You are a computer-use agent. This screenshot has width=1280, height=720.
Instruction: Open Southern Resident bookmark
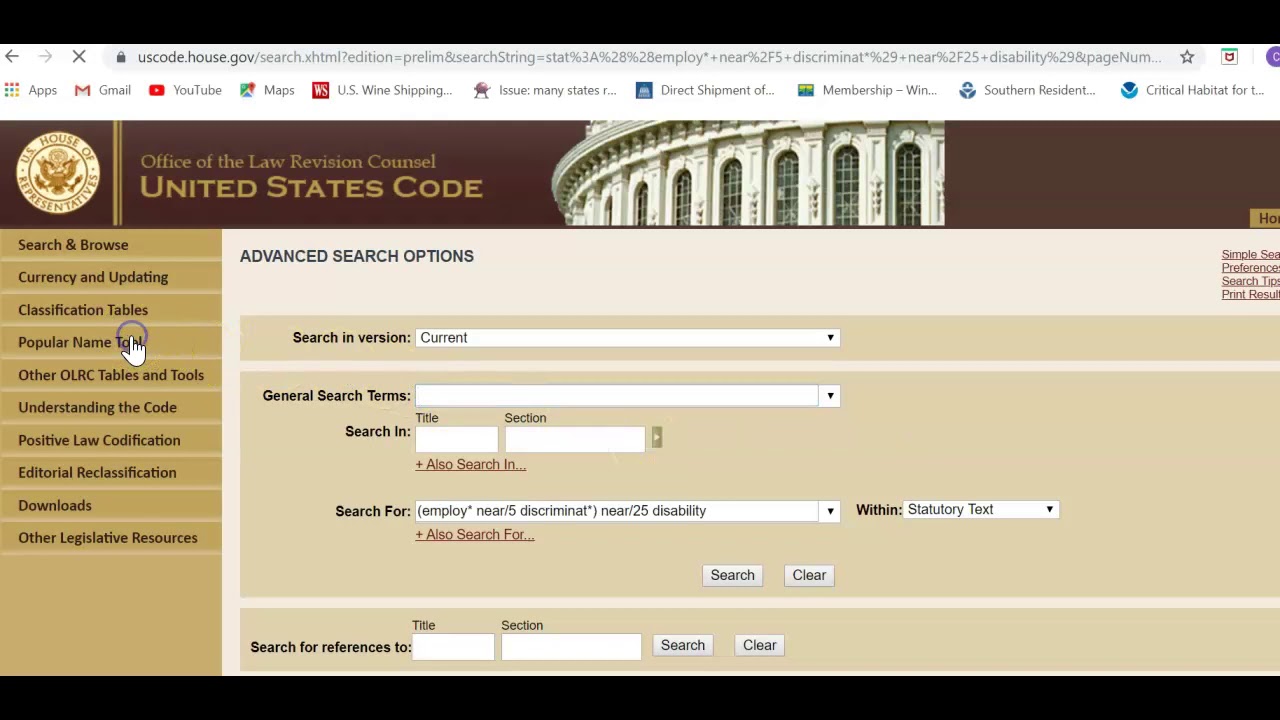(x=1027, y=90)
